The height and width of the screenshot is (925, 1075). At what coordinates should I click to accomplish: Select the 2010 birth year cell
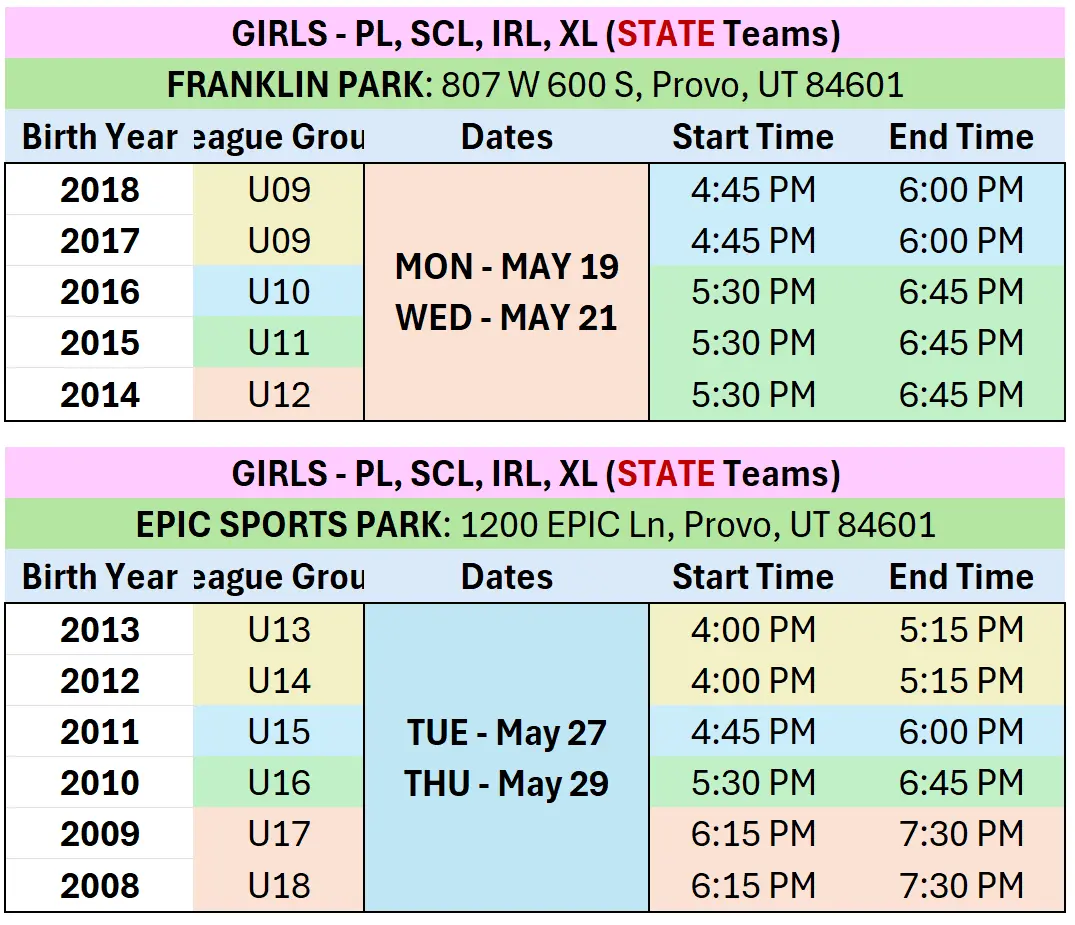pos(99,782)
